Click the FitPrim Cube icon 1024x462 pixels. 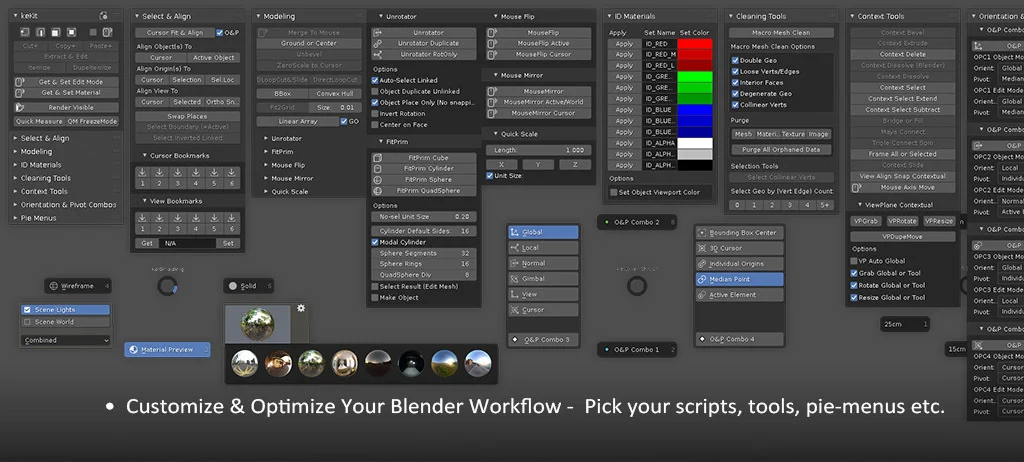[377, 158]
